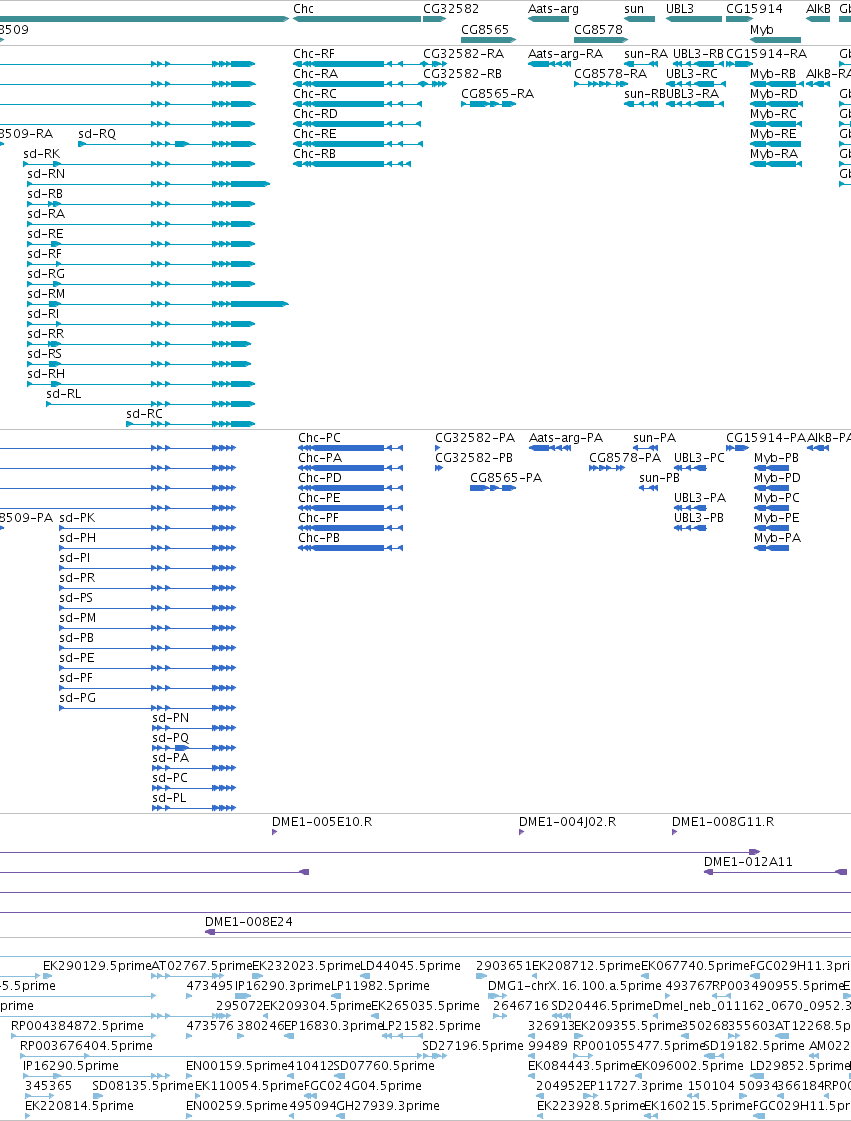Select protein sd-PG

pyautogui.click(x=147, y=708)
